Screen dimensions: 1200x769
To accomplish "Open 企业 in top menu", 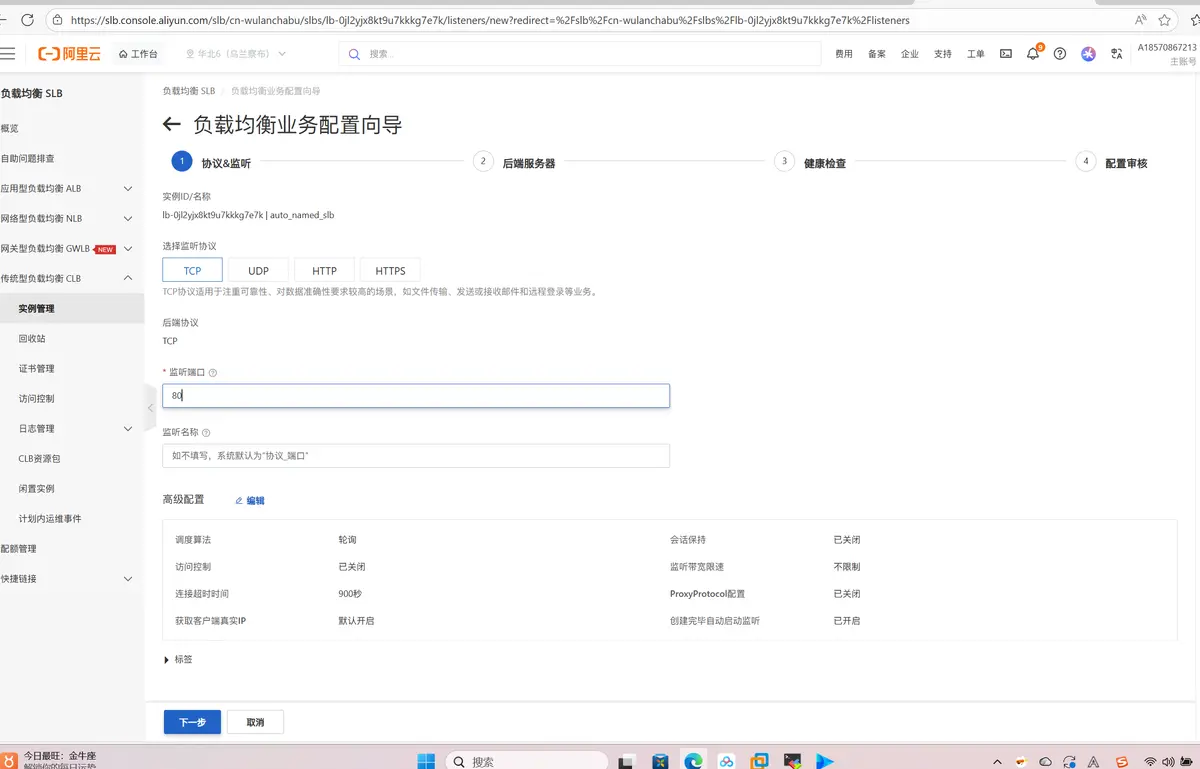I will point(910,54).
